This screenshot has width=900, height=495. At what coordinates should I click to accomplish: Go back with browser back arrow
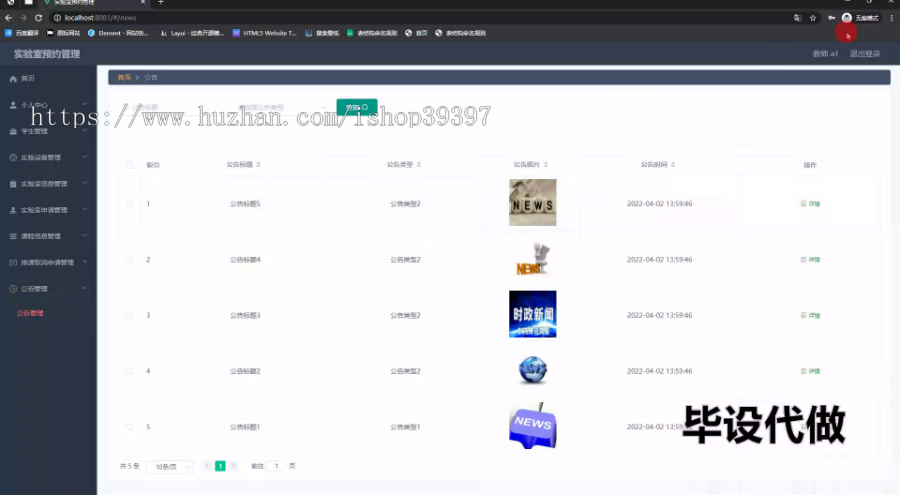point(8,18)
